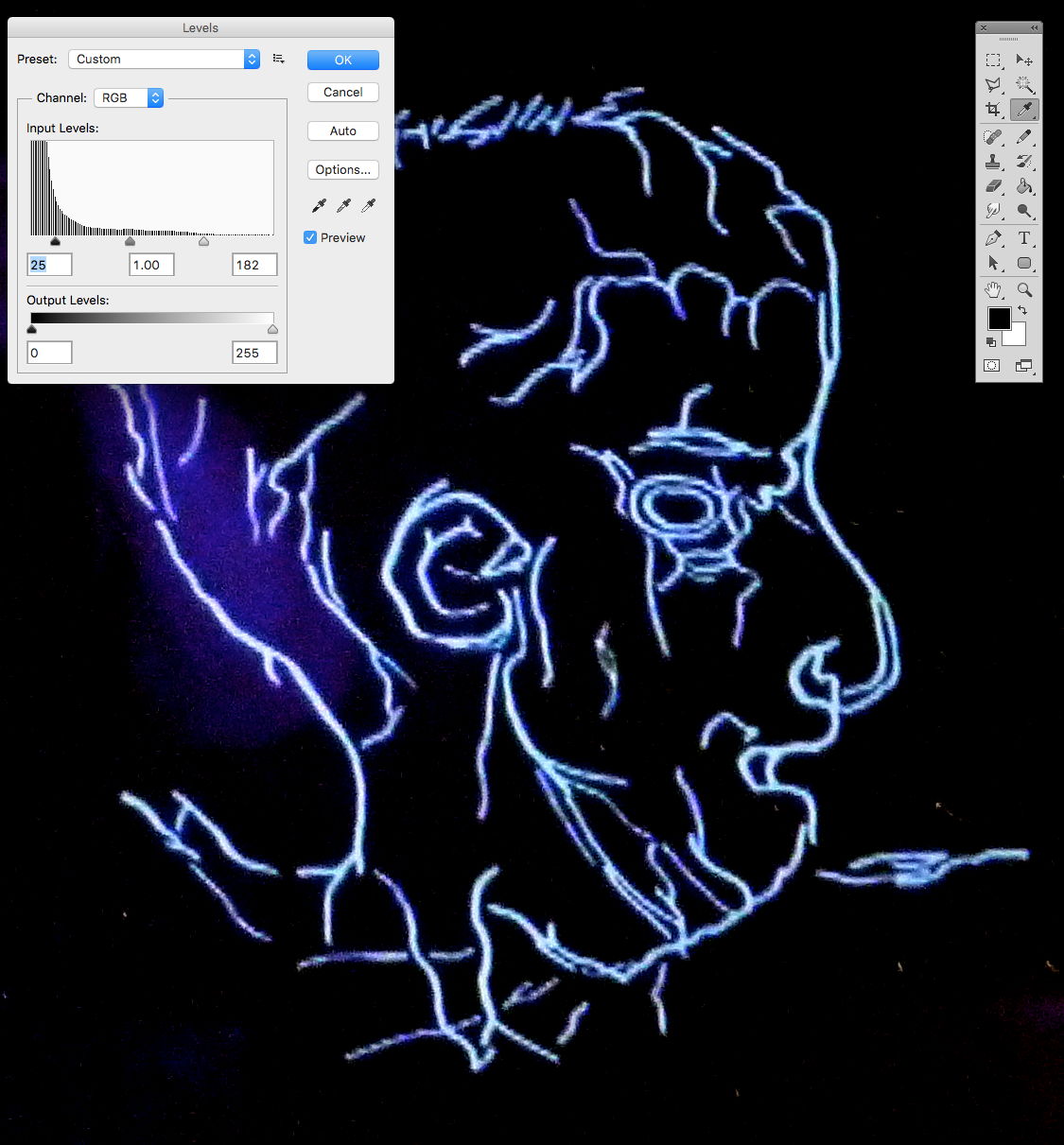Select the Dodge tool
Image resolution: width=1064 pixels, height=1145 pixels.
1024,211
